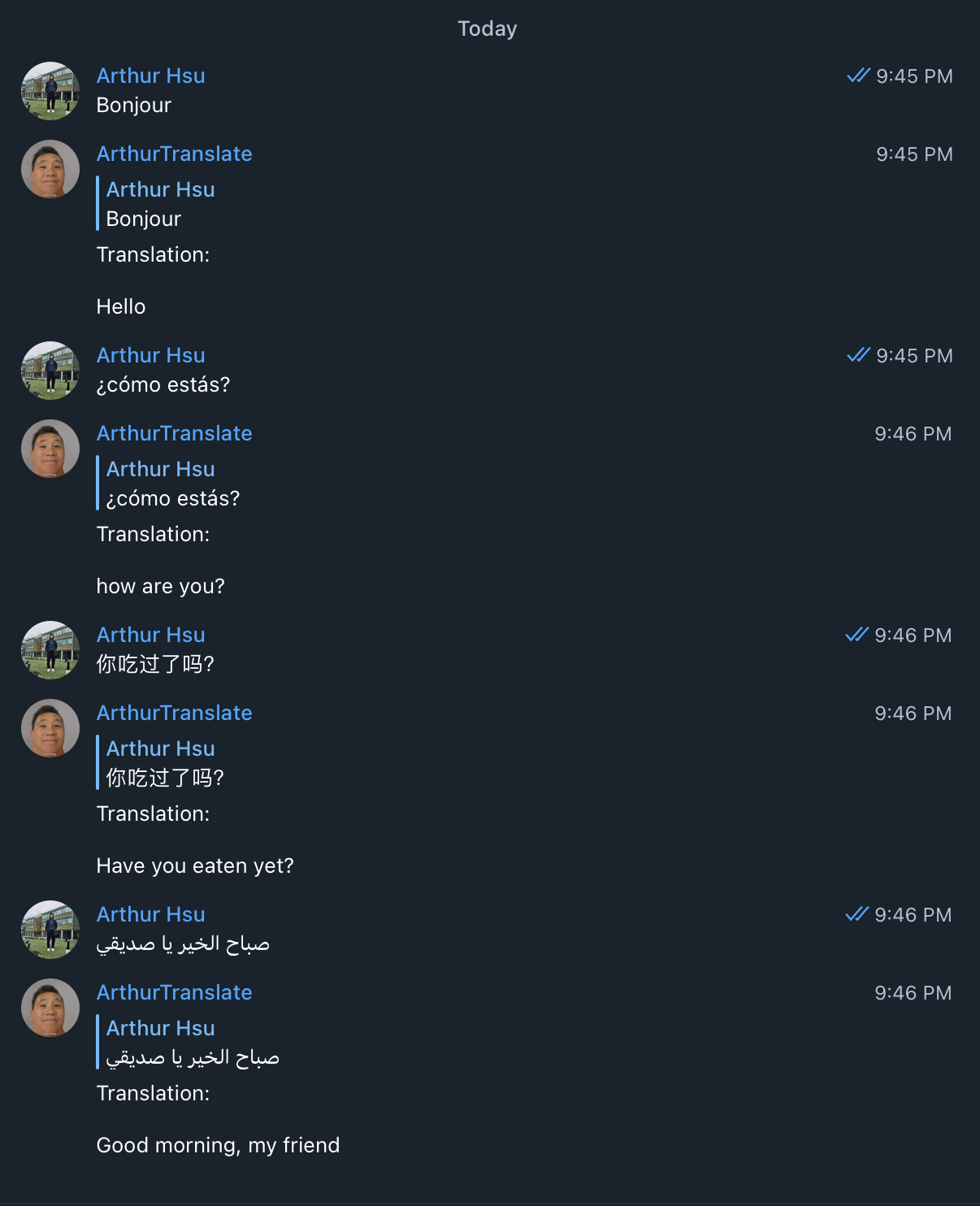The height and width of the screenshot is (1206, 980).
Task: Click ArthurTranslate's bot avatar below Bonjour
Action: [50, 169]
